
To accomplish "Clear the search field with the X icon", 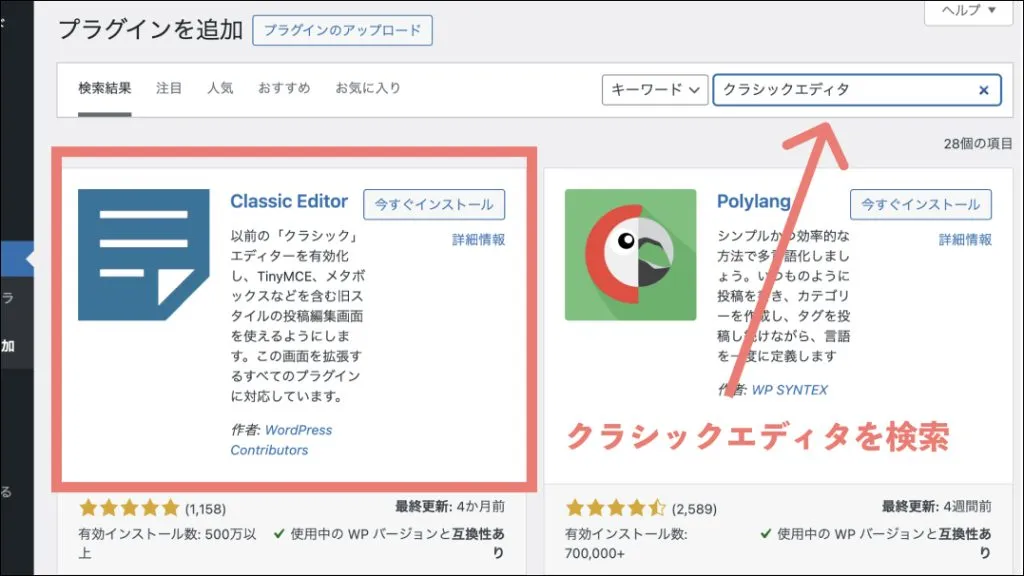I will click(x=984, y=90).
